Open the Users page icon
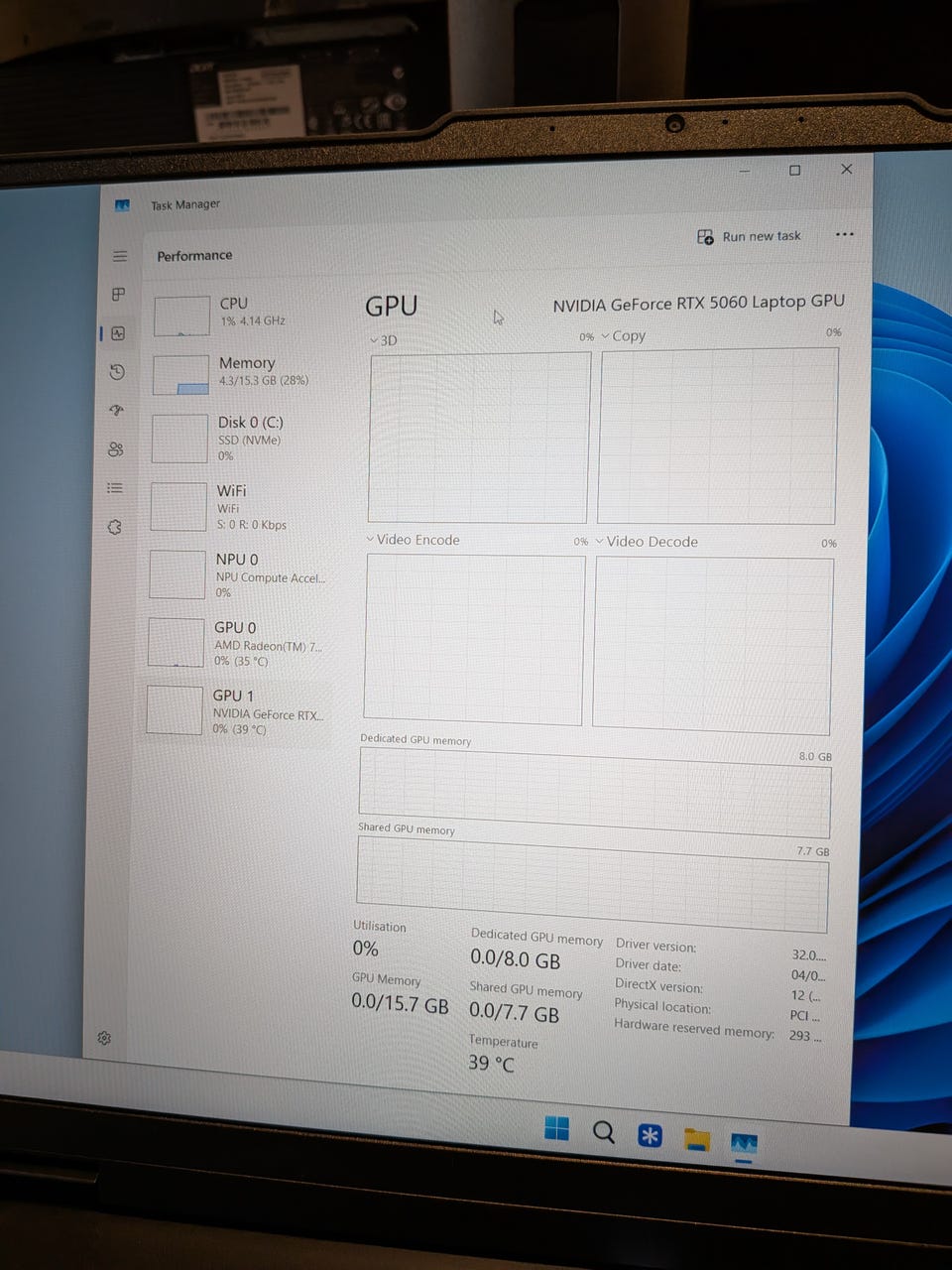Viewport: 952px width, 1270px height. [x=116, y=449]
